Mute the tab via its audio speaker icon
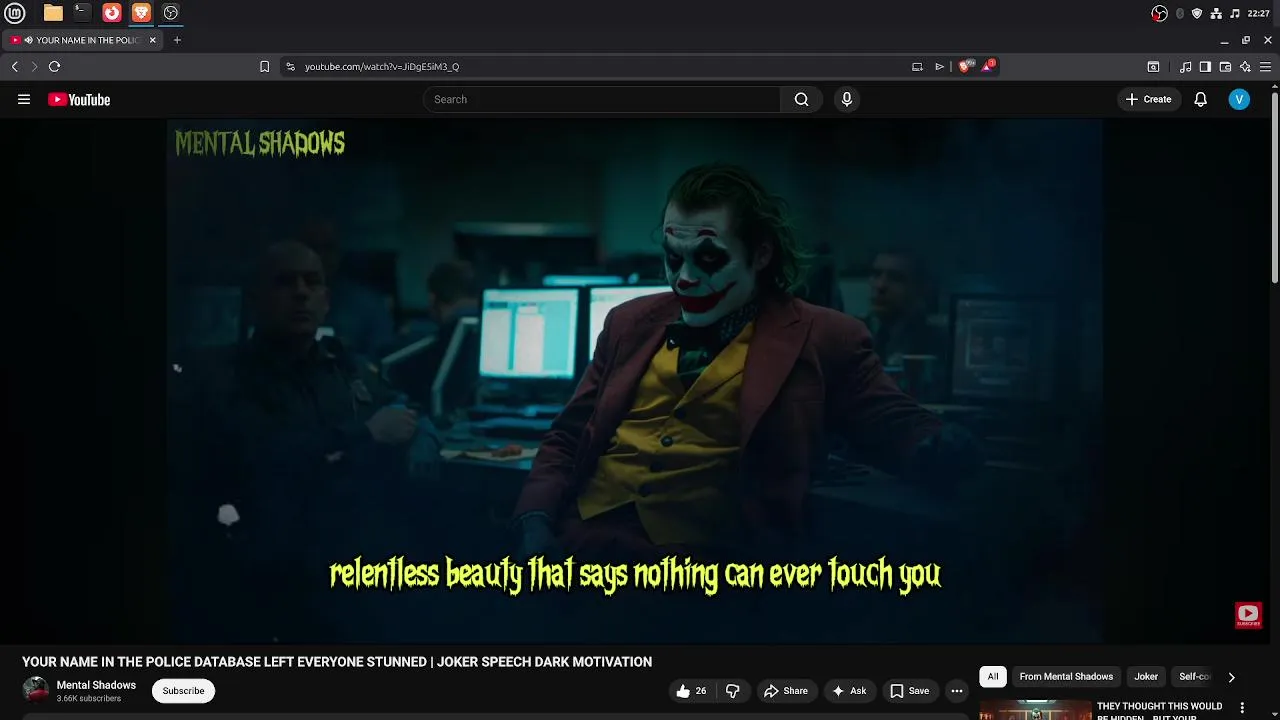This screenshot has height=720, width=1280. pos(29,40)
